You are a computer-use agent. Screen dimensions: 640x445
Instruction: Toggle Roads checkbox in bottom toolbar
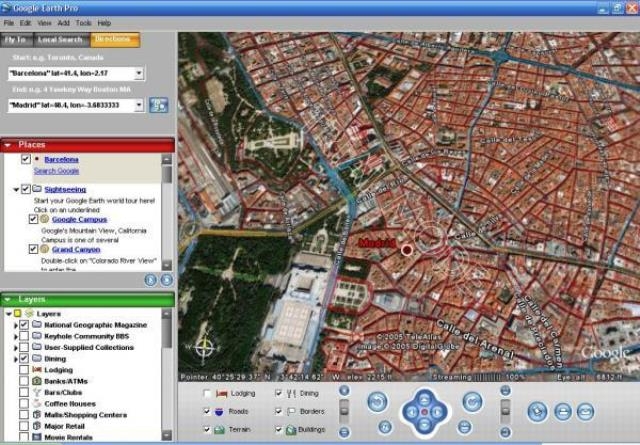(207, 411)
